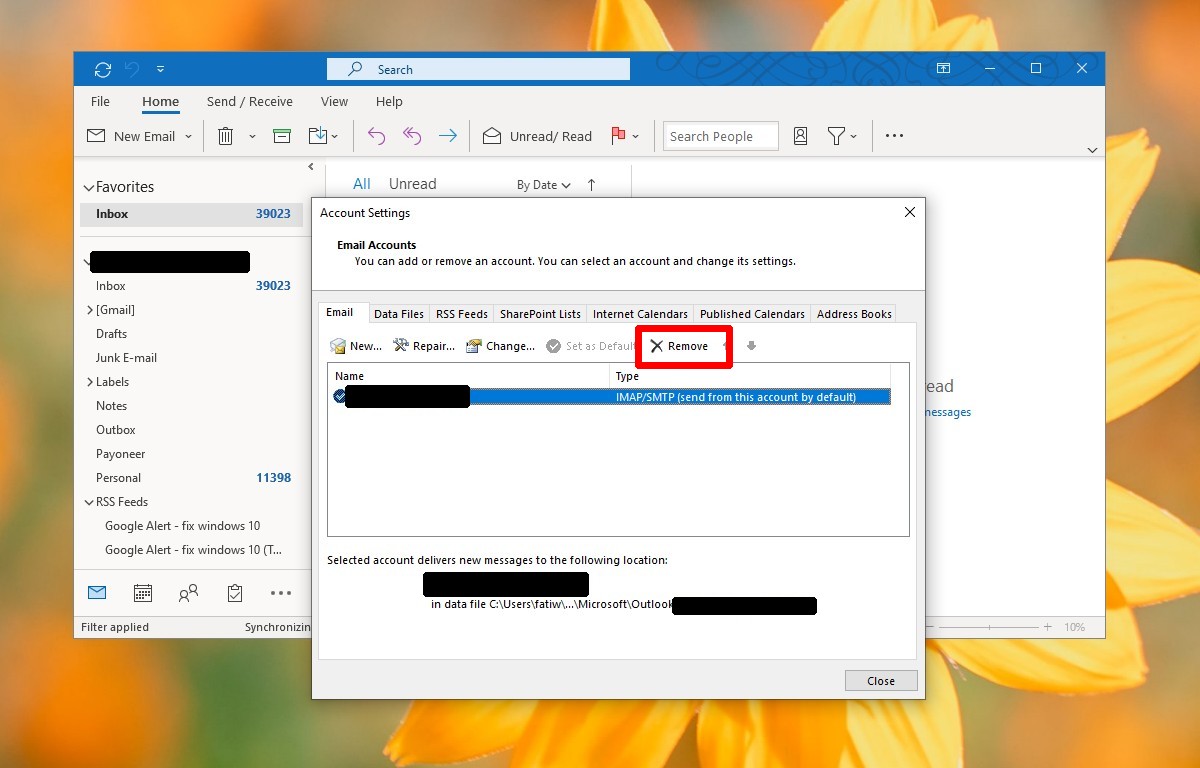Open the Quick Access customize arrow
The height and width of the screenshot is (768, 1200).
coord(160,70)
